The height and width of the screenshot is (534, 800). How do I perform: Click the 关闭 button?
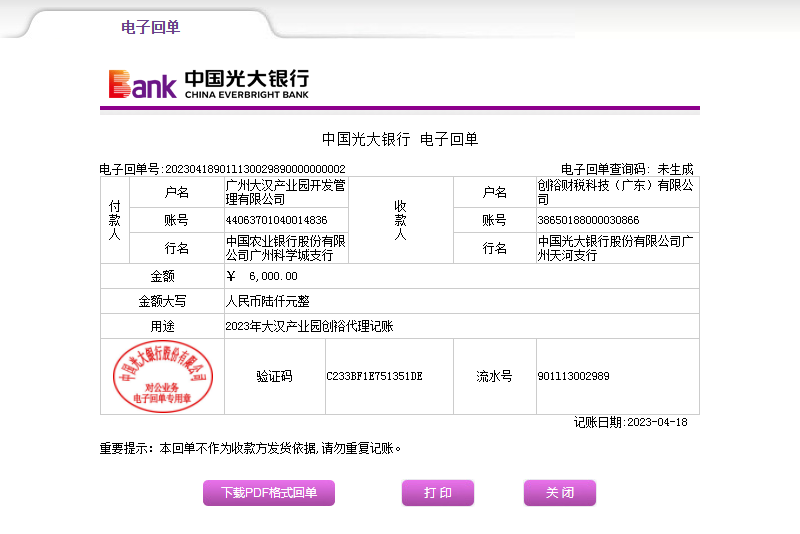tap(560, 493)
